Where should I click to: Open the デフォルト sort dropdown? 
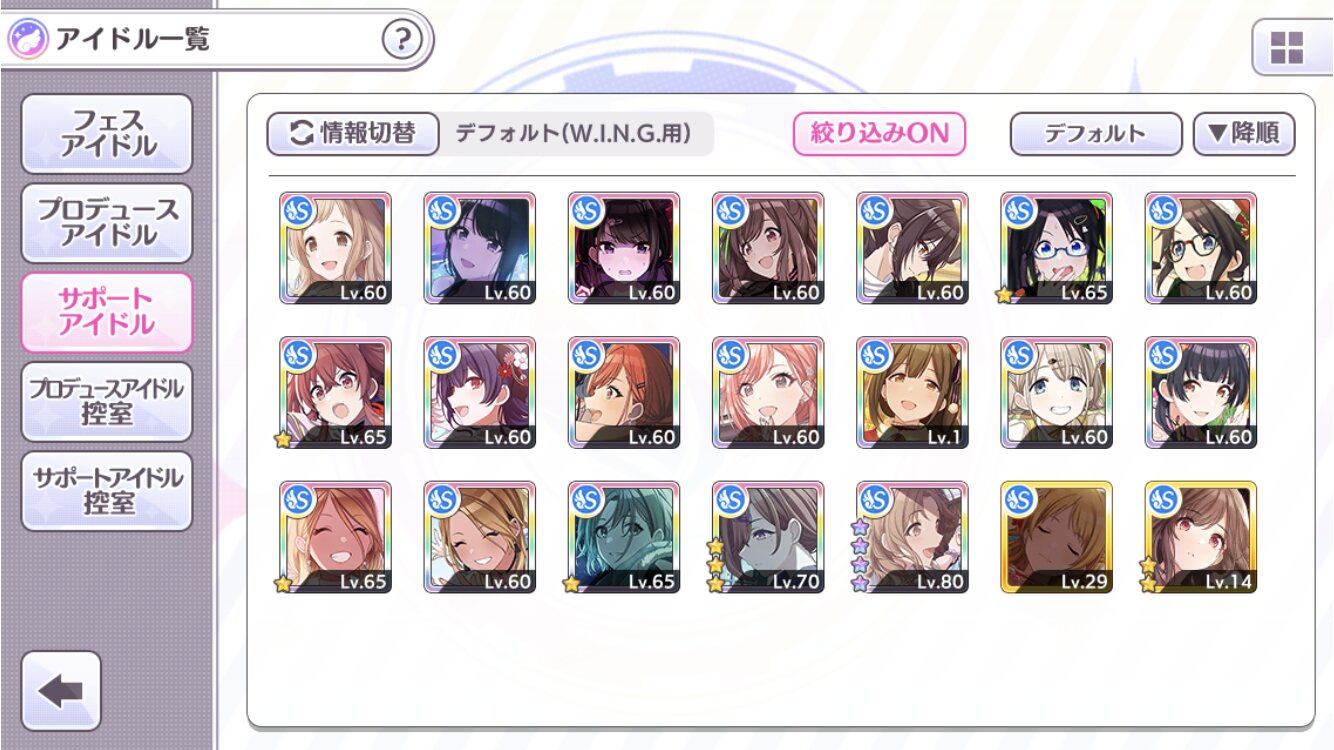point(1096,133)
